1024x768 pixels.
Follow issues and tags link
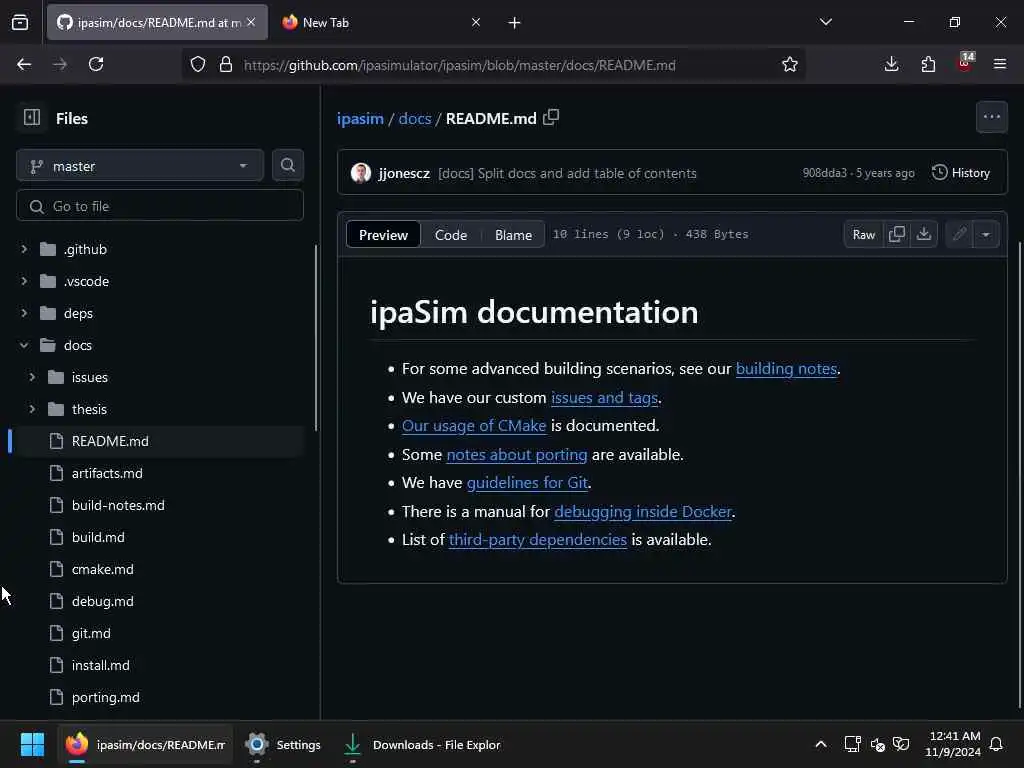(x=604, y=397)
